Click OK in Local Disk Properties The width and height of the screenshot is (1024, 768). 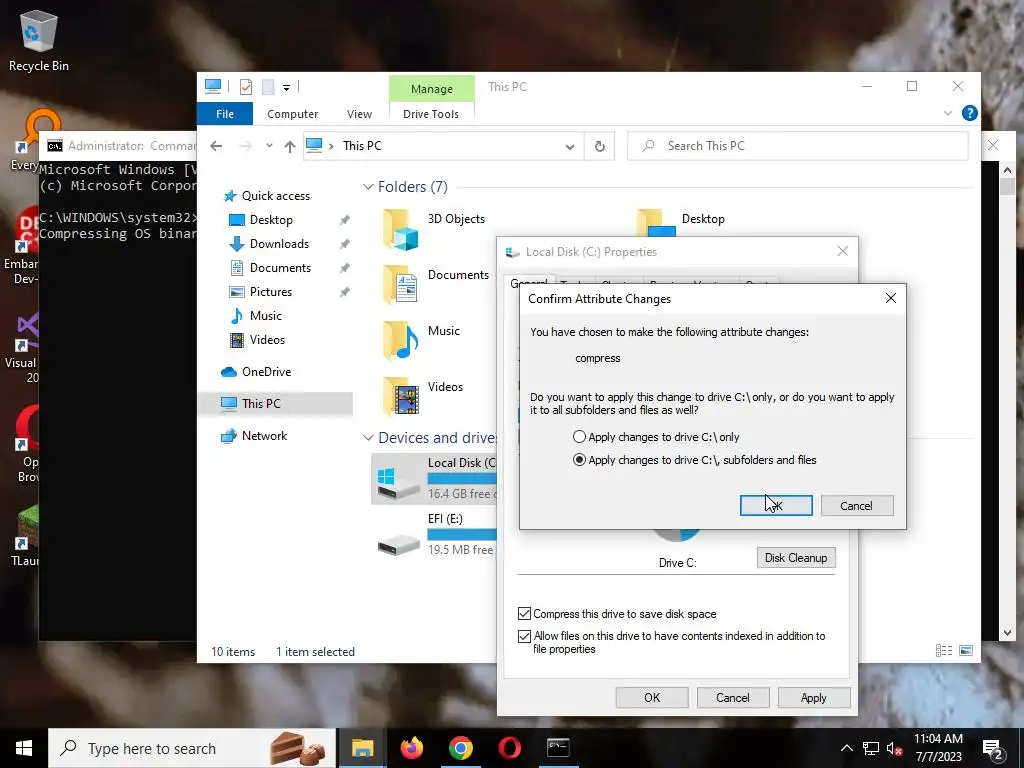tap(652, 697)
